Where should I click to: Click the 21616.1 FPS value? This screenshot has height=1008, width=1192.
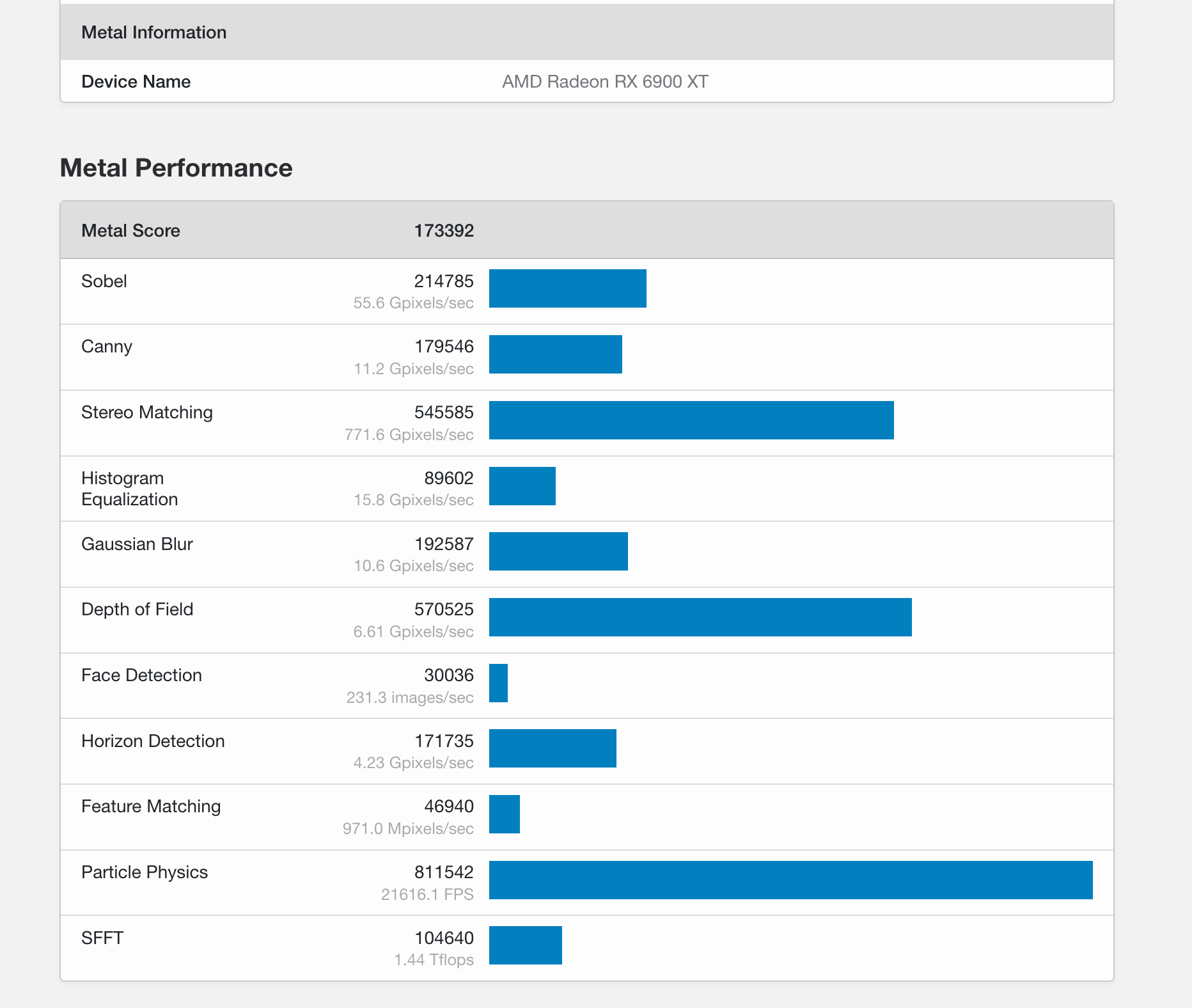[427, 894]
